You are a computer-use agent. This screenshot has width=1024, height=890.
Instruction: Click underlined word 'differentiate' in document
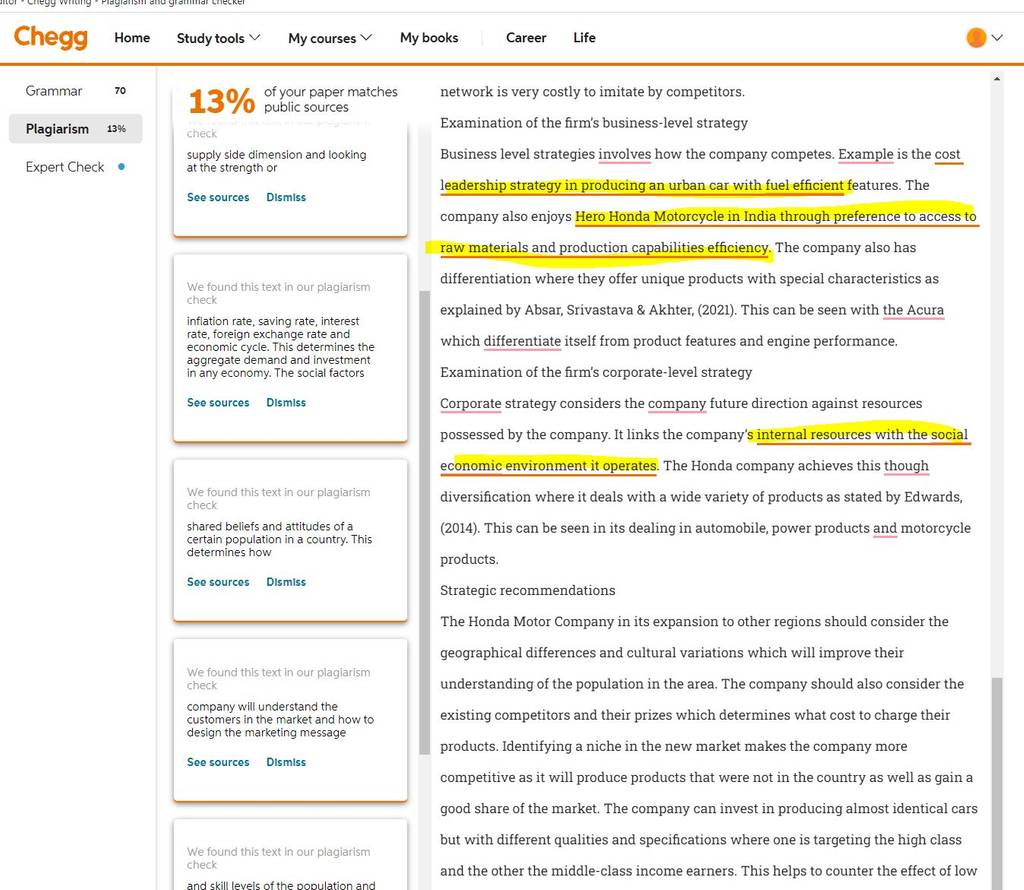click(522, 341)
